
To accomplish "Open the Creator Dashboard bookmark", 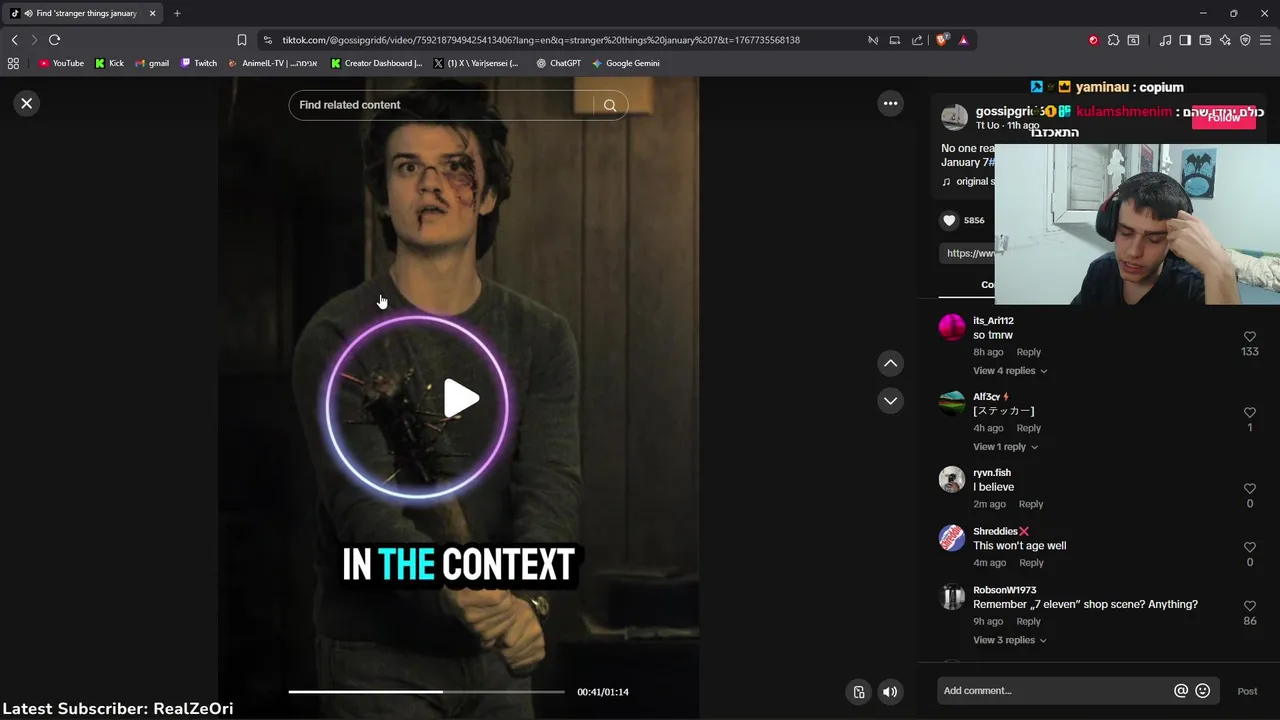I will tap(377, 63).
